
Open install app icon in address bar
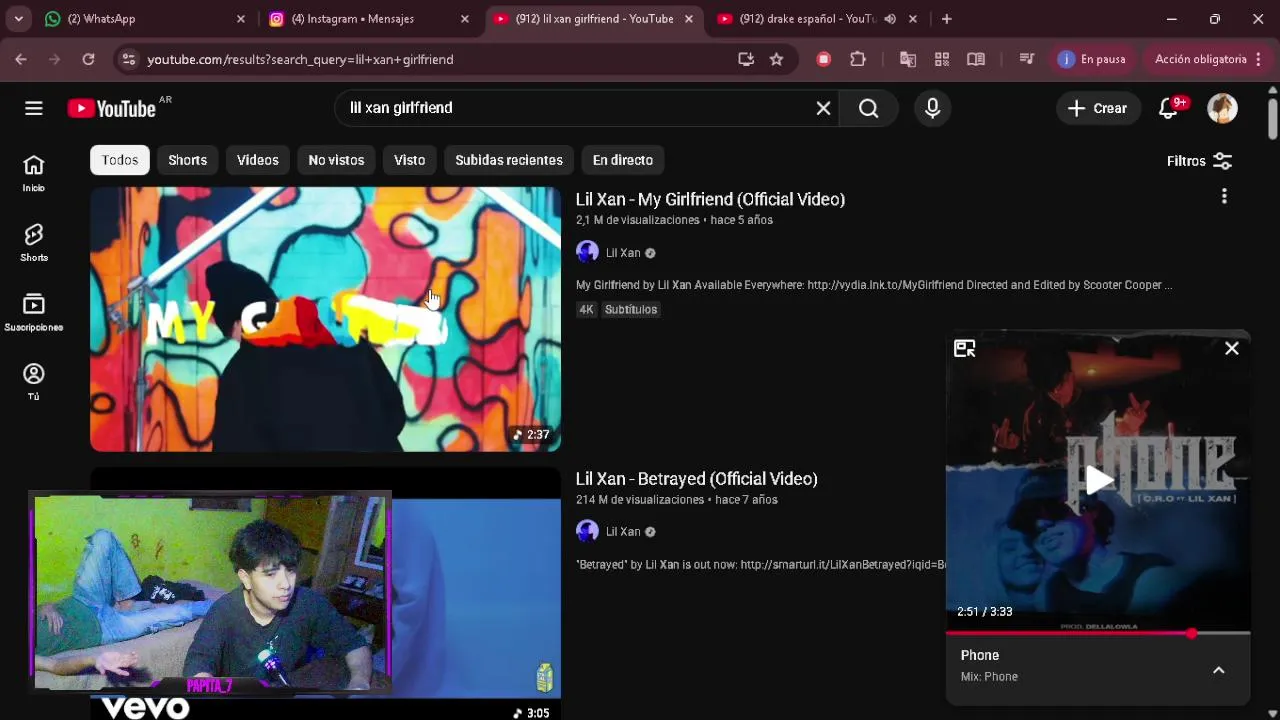746,59
